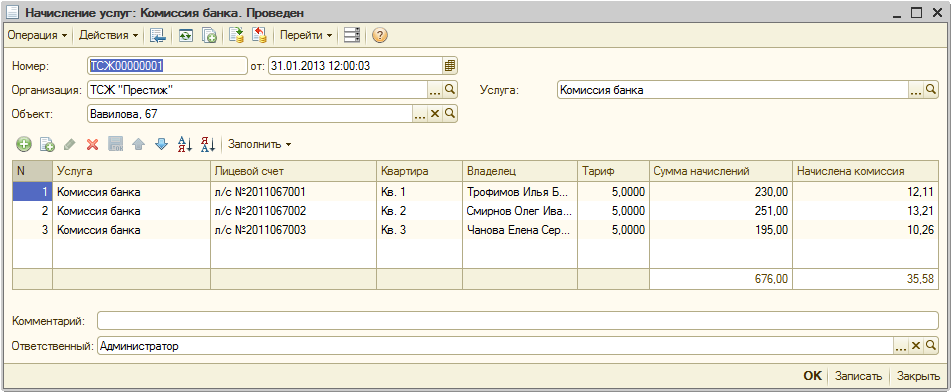This screenshot has height=392, width=951.
Task: Open calendar picker in the date field
Action: point(449,66)
